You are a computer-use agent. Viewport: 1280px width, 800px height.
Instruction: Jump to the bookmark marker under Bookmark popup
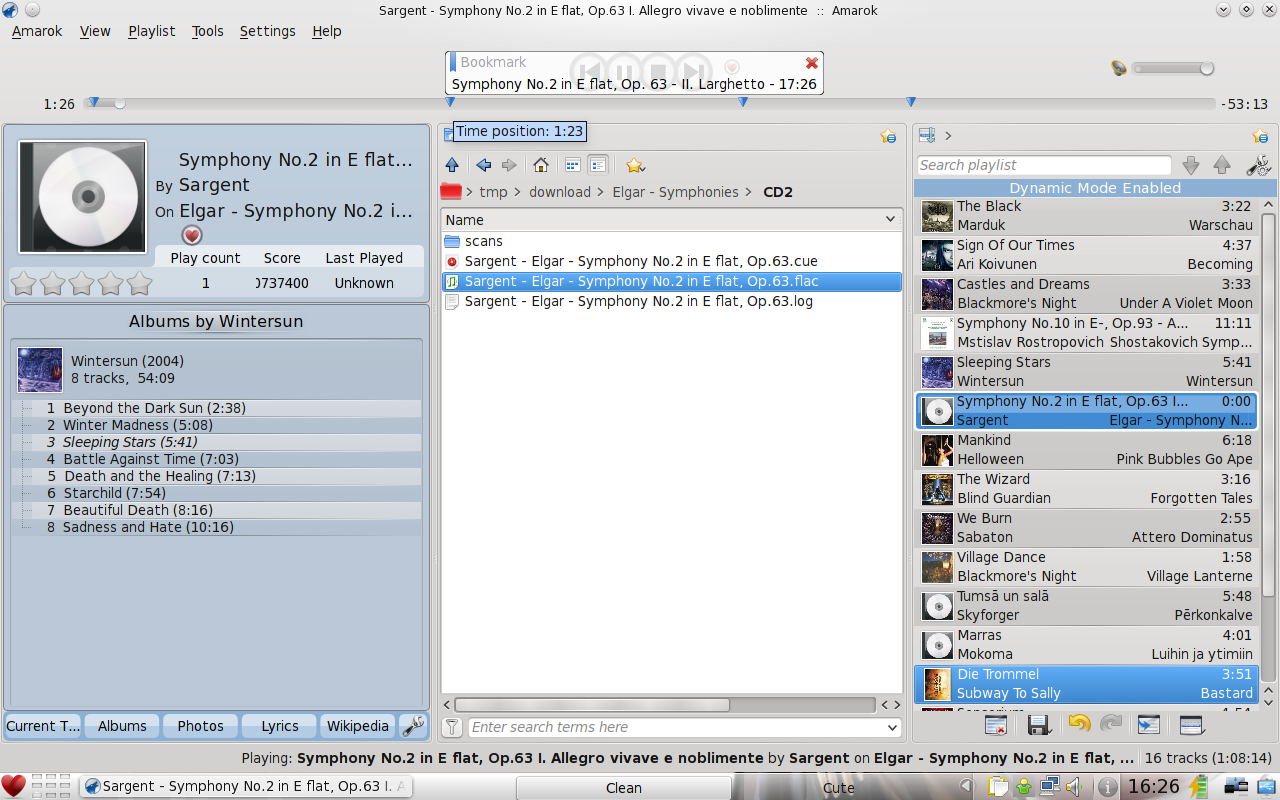450,102
